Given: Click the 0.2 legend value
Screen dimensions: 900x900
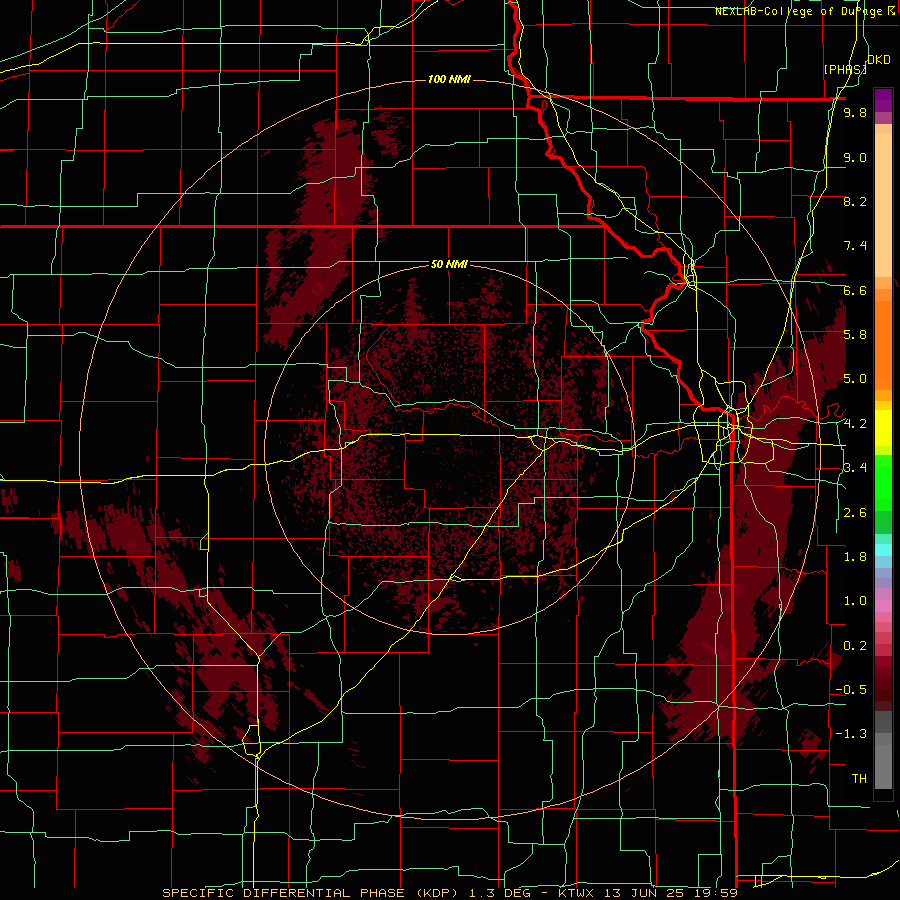Looking at the screenshot, I should 855,646.
